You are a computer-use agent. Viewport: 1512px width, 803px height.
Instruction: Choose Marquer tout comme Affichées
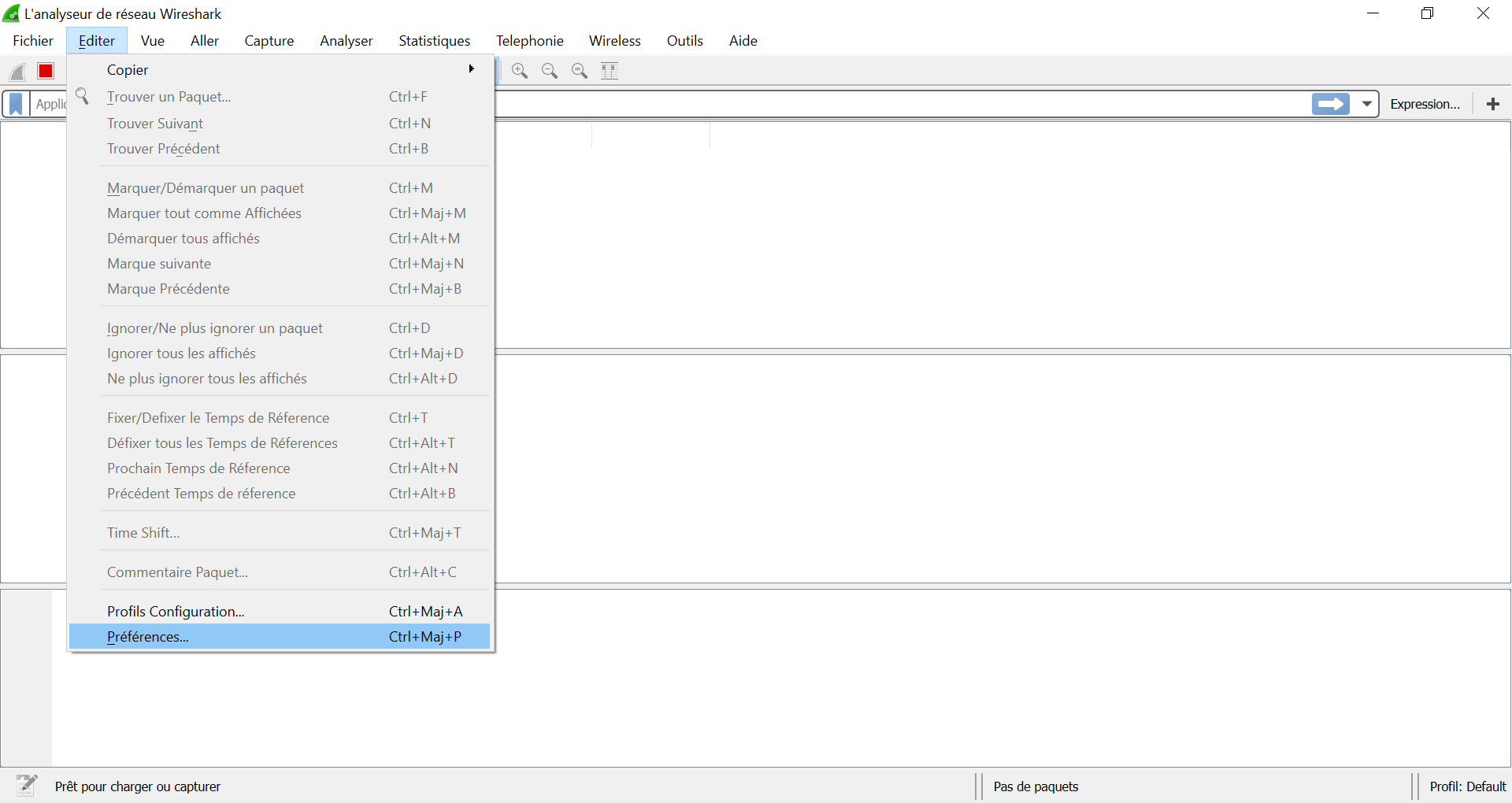pos(280,213)
